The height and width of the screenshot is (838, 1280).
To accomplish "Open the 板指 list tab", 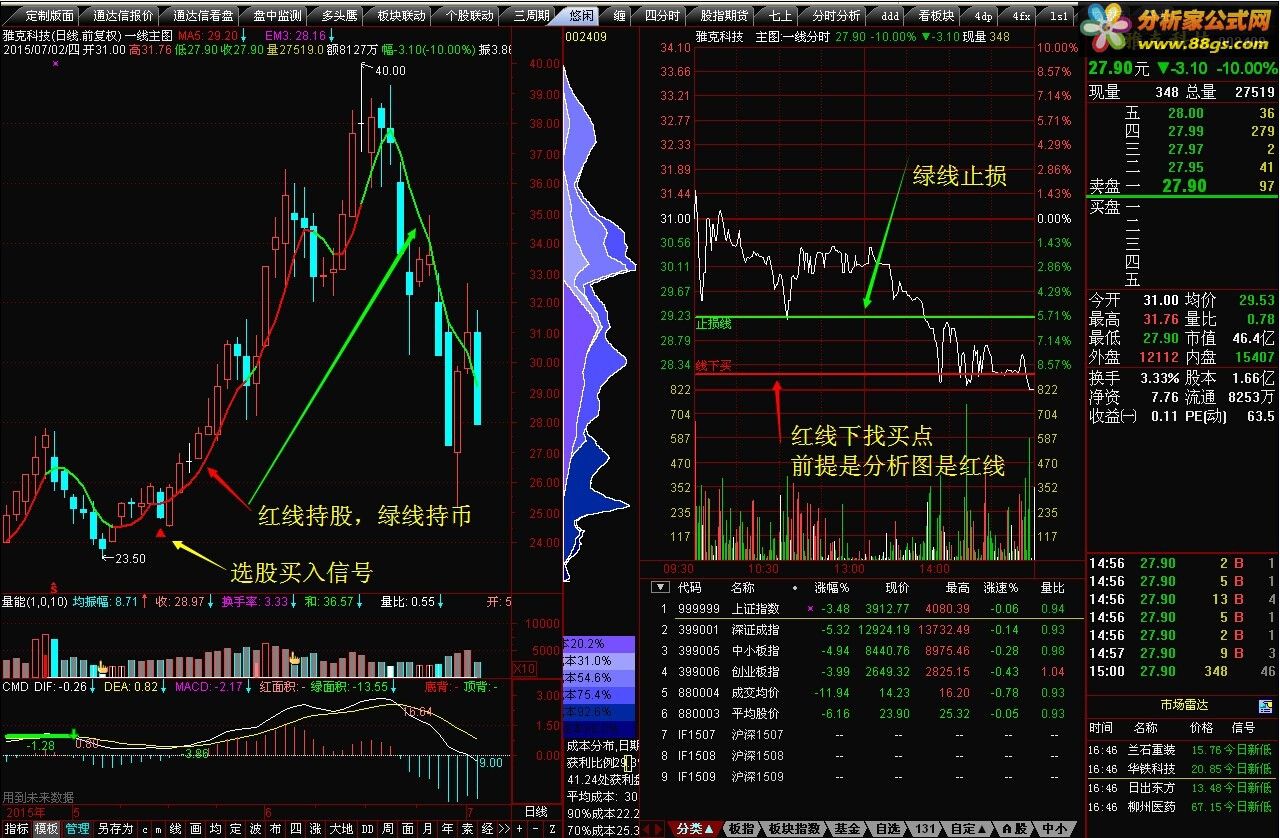I will (741, 829).
